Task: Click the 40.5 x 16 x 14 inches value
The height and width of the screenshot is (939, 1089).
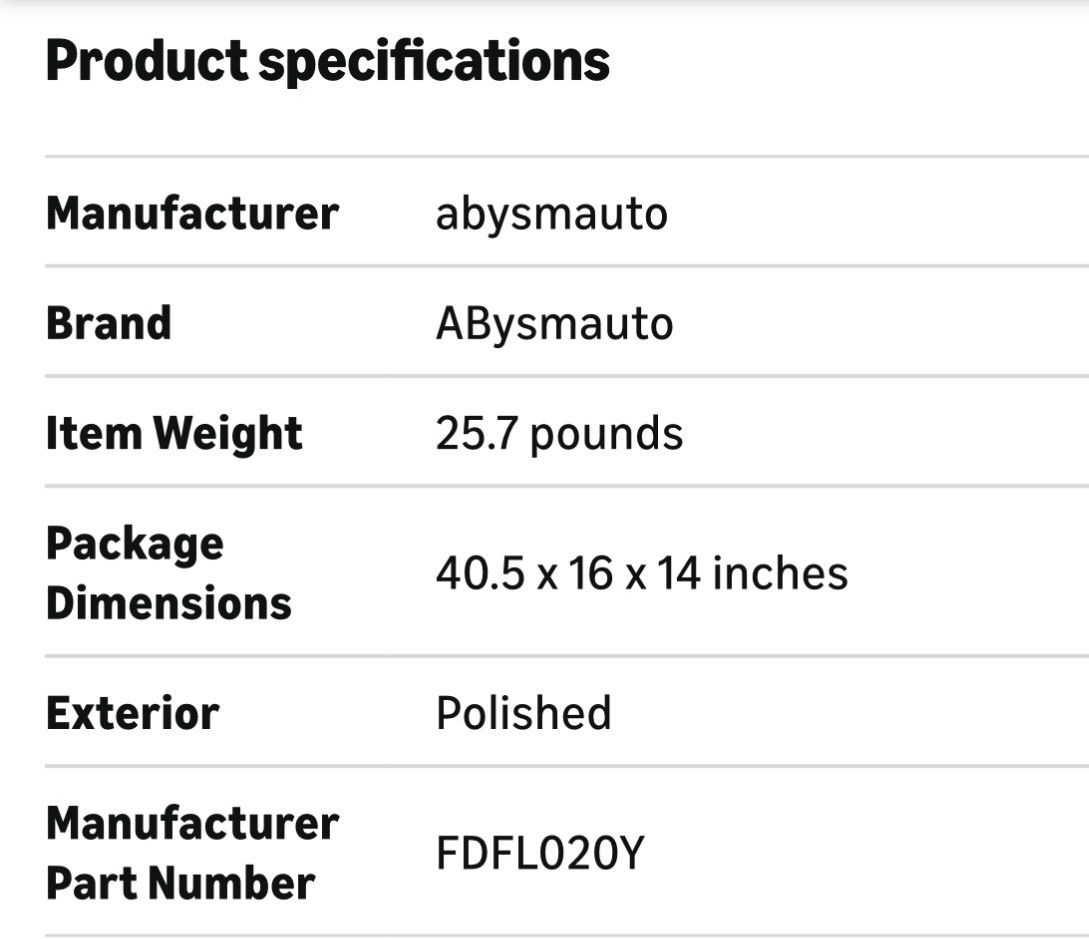Action: pyautogui.click(x=642, y=574)
